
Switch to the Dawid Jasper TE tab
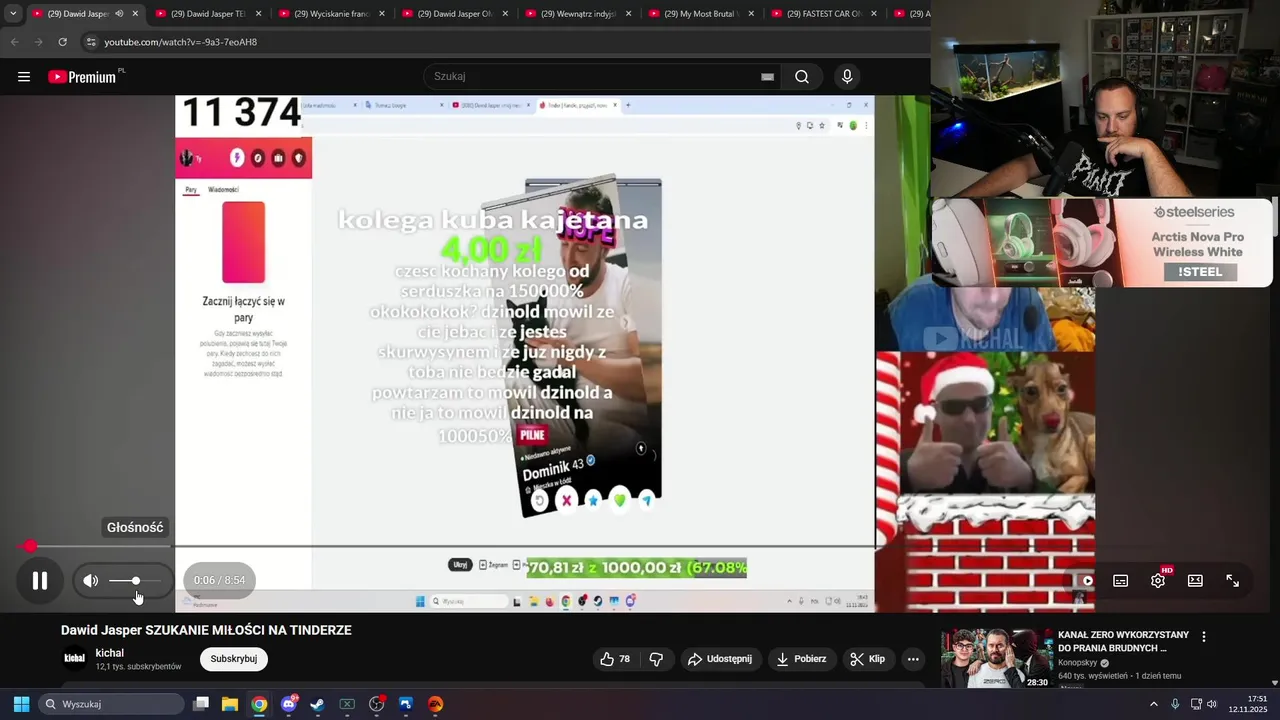pyautogui.click(x=208, y=14)
